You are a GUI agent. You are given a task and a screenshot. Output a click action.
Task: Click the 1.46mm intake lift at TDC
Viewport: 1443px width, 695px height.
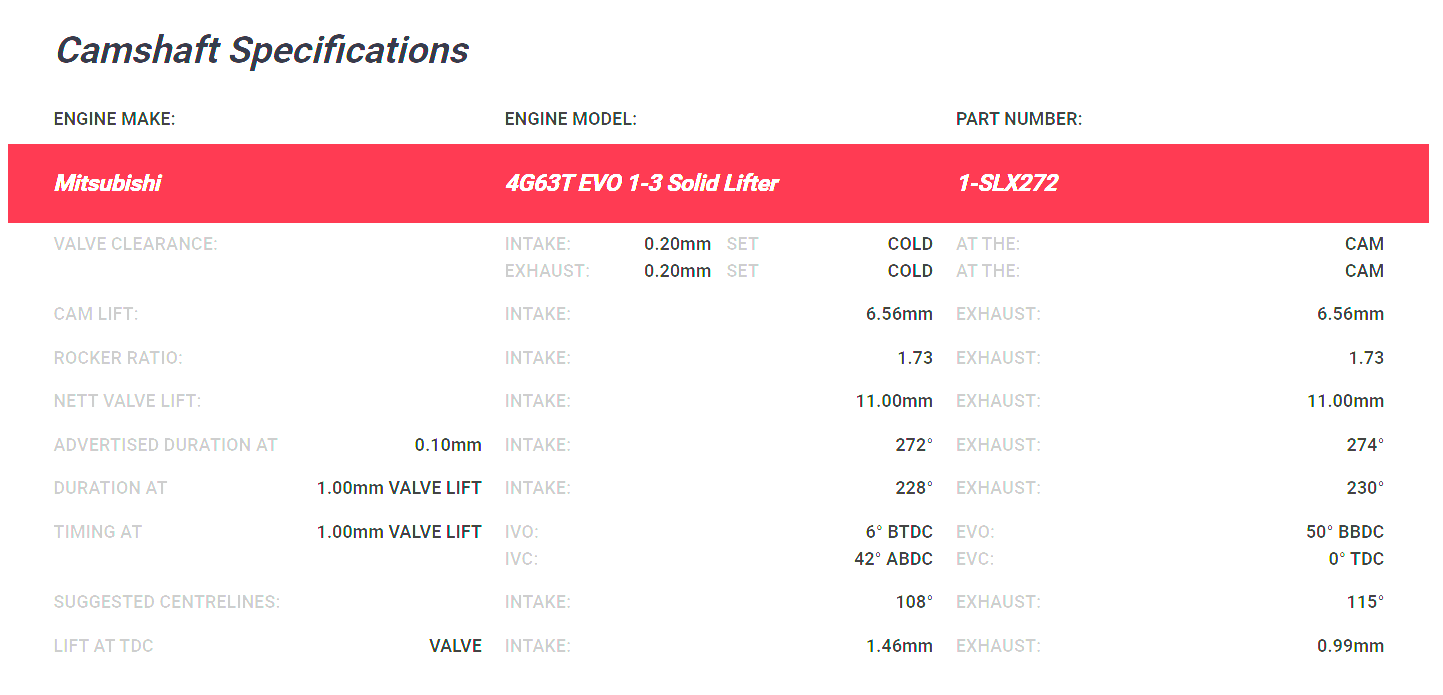(x=899, y=646)
